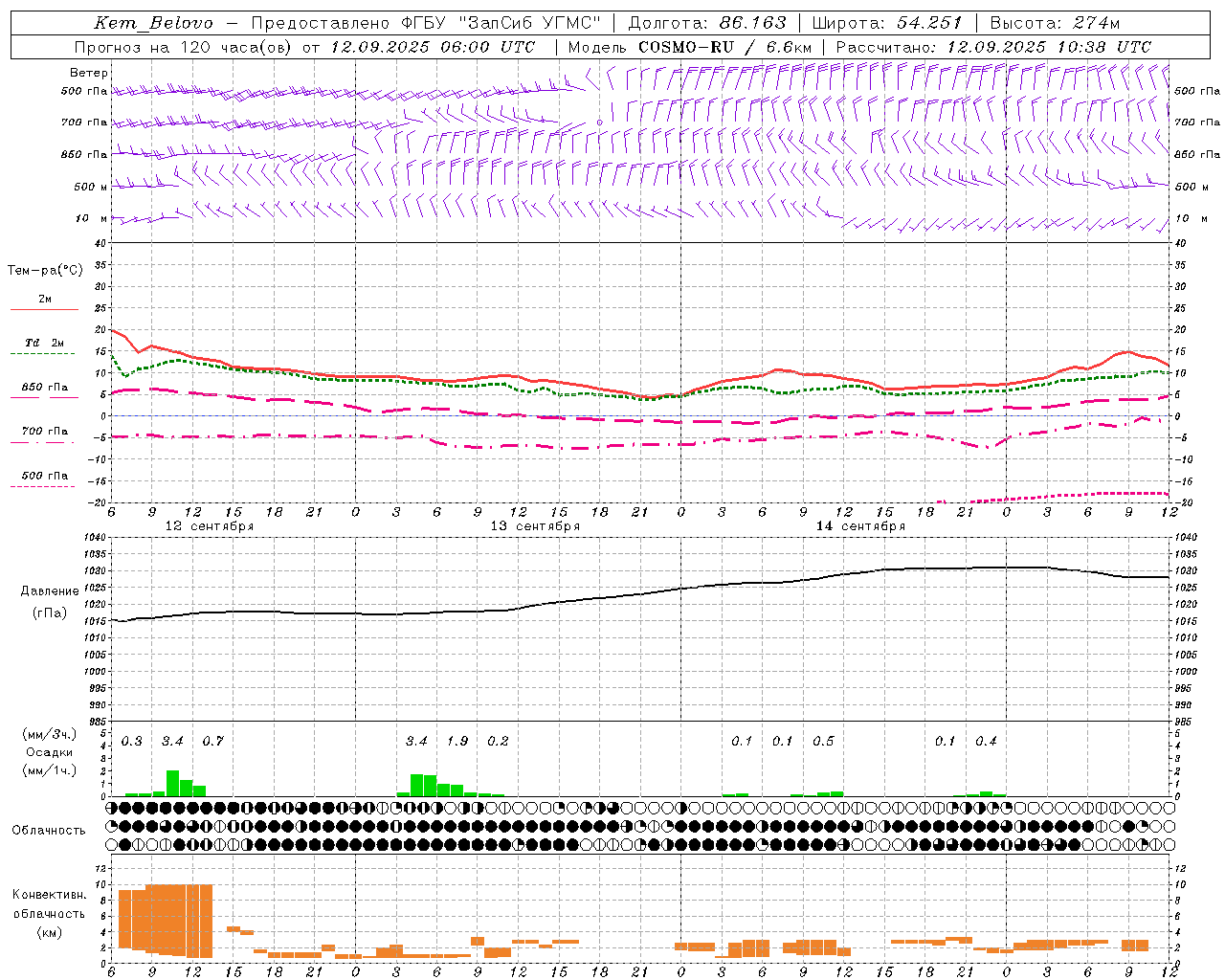Click the green dashed Td legend line

click(x=42, y=354)
